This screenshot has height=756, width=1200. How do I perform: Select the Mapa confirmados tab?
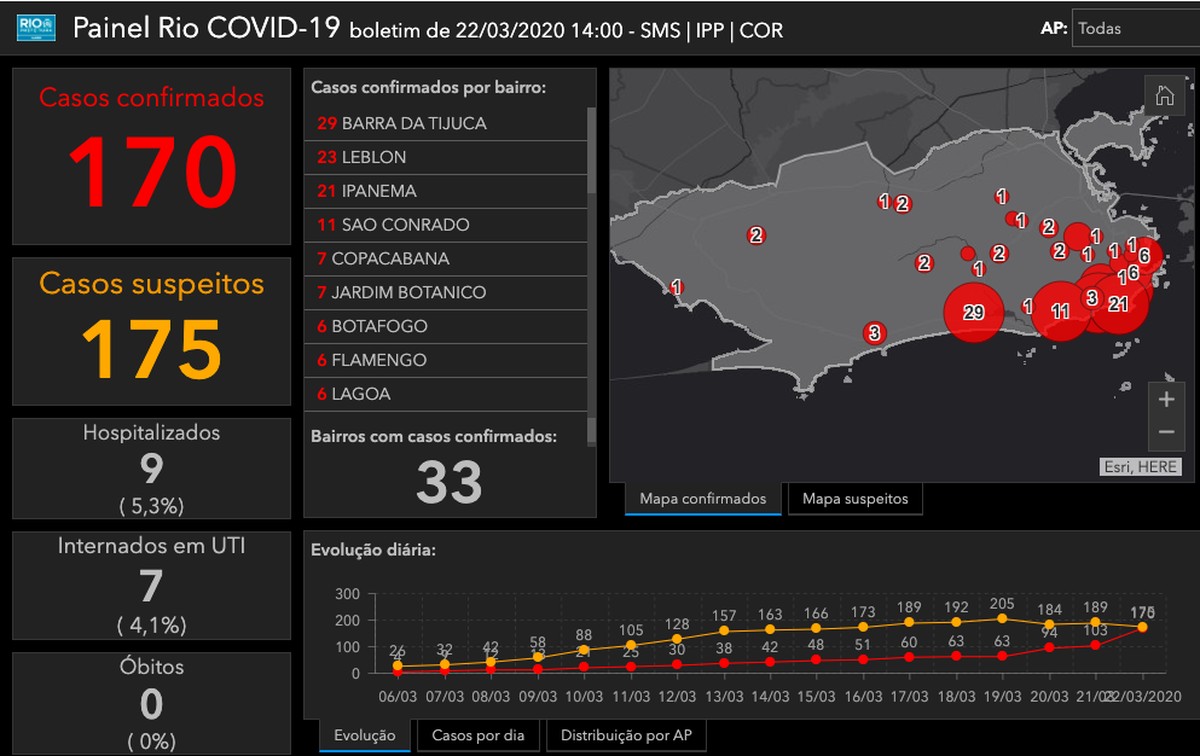point(703,498)
